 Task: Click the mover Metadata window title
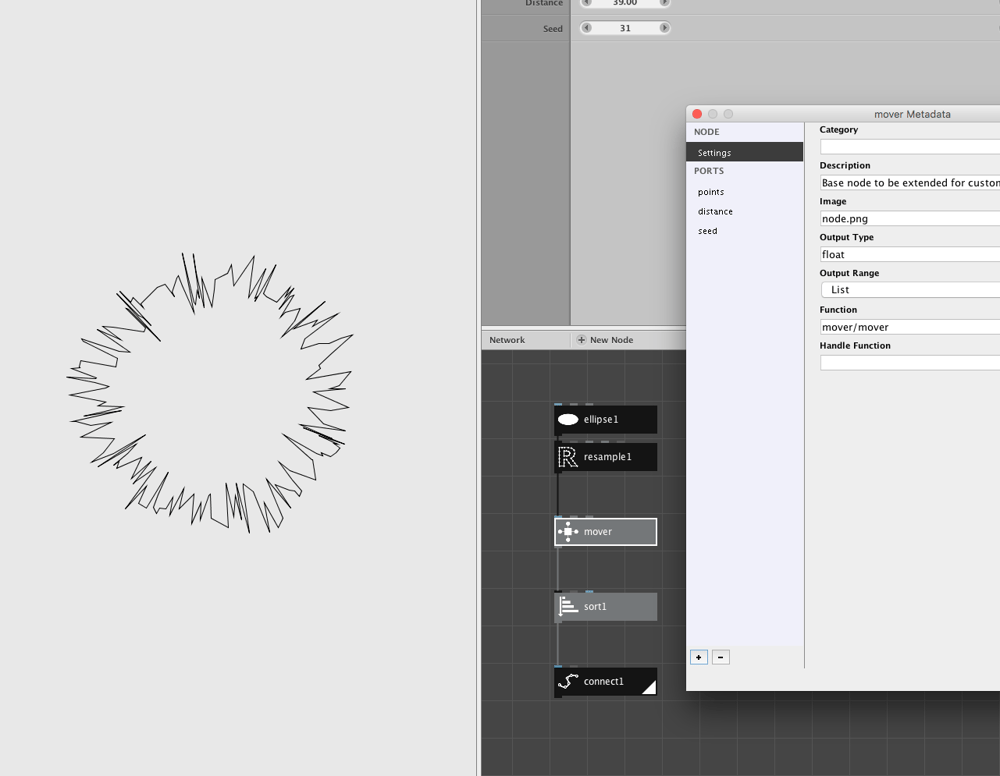pyautogui.click(x=912, y=114)
